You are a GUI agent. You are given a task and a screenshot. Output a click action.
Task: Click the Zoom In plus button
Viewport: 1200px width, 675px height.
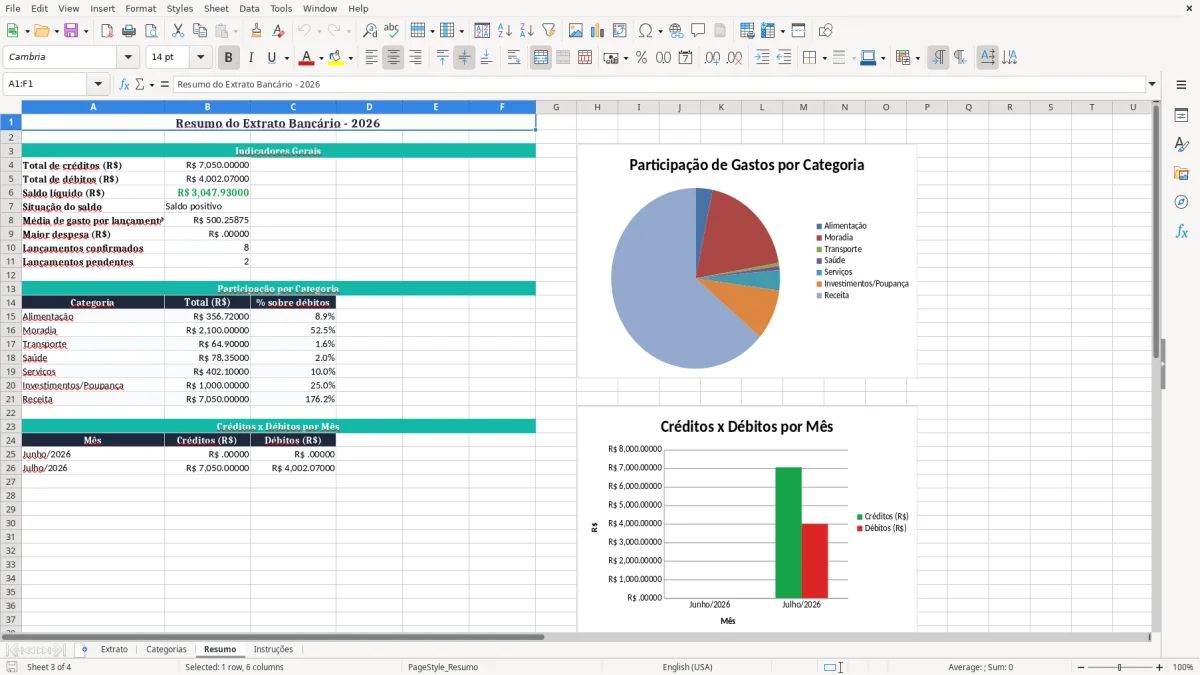[1160, 667]
